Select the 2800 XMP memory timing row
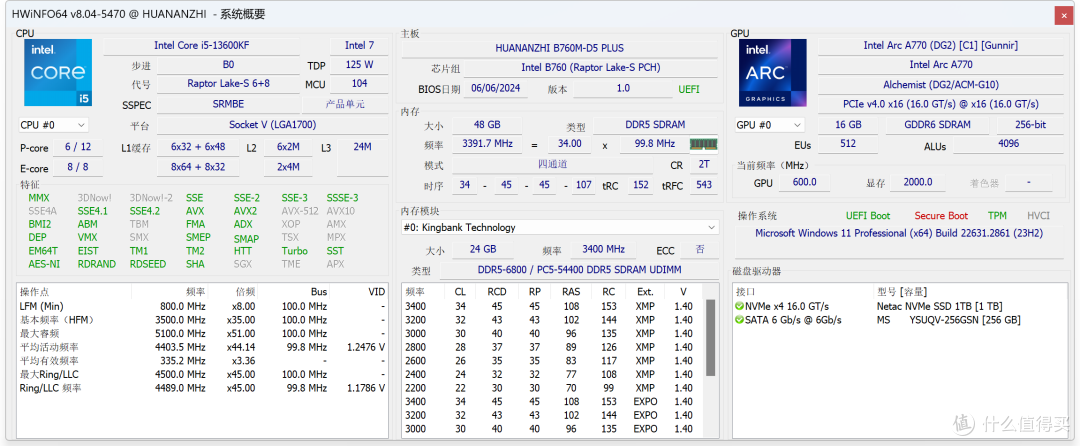The width and height of the screenshot is (1080, 446). point(553,347)
